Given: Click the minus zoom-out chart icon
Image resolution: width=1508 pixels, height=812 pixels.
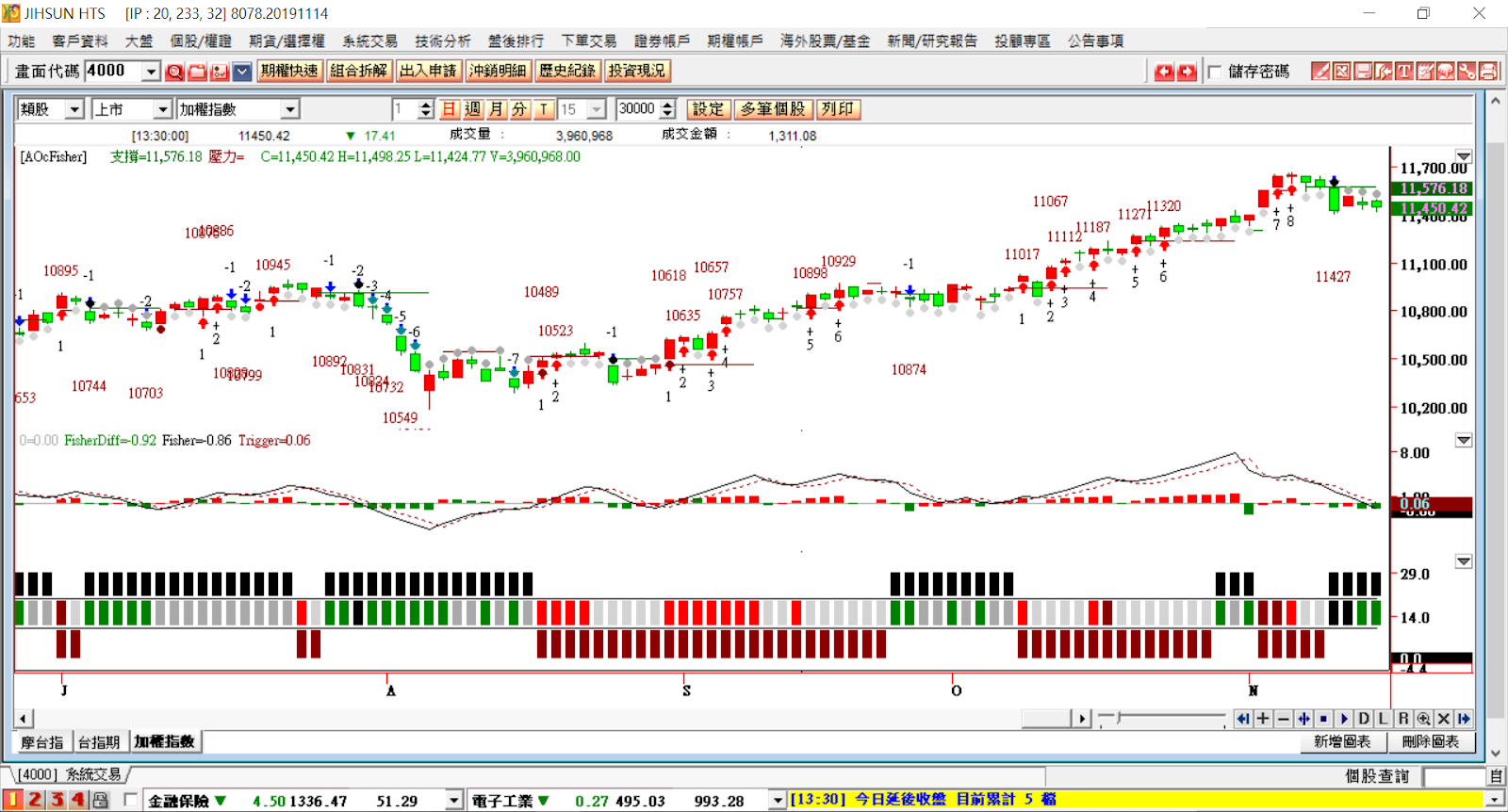Looking at the screenshot, I should pyautogui.click(x=1284, y=719).
